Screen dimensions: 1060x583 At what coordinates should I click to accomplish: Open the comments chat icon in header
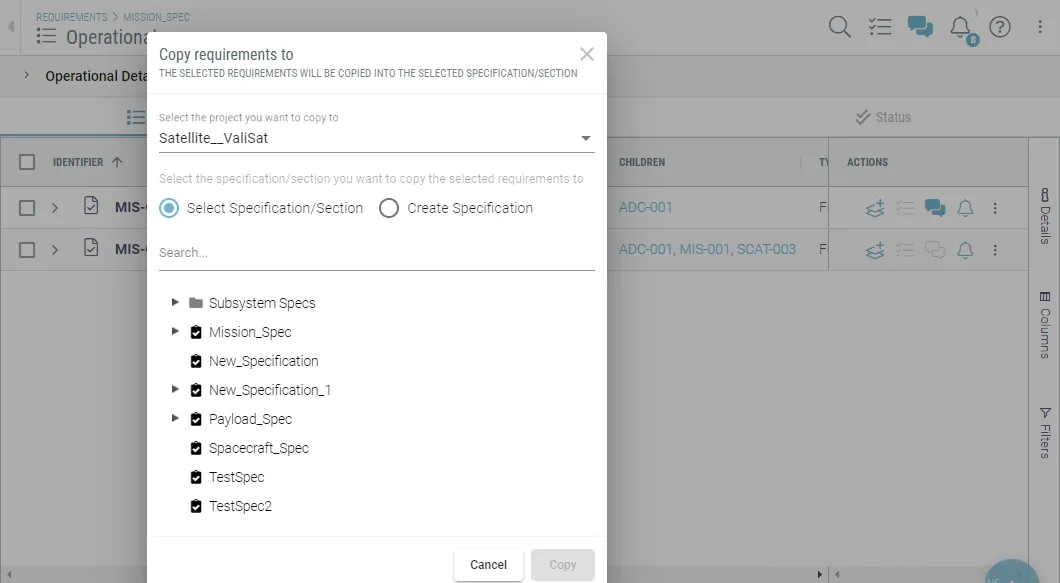click(x=920, y=27)
